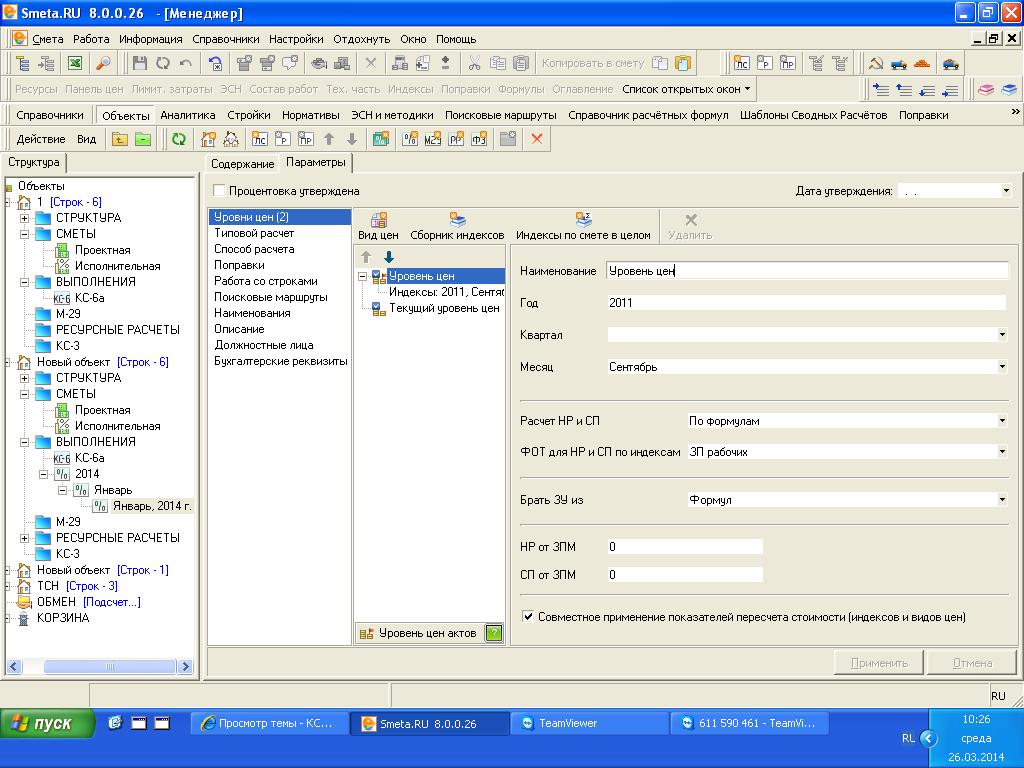
Task: Select Должностные лица parameter section
Action: (264, 345)
